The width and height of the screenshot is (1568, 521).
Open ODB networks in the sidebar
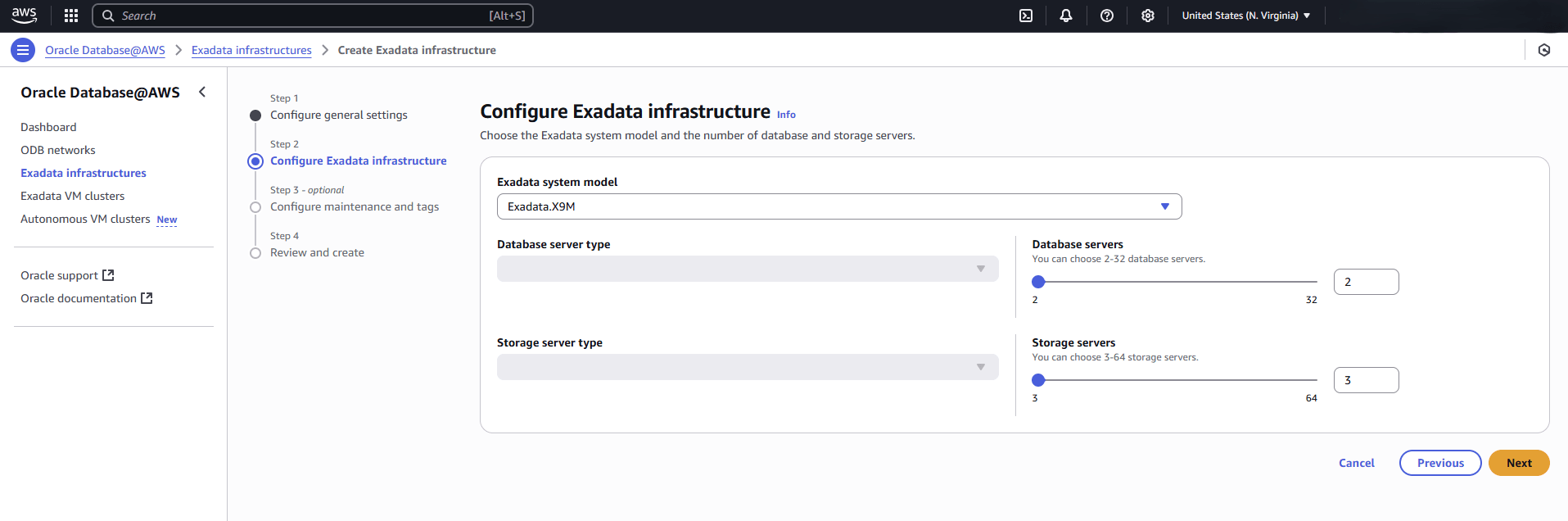(x=58, y=150)
